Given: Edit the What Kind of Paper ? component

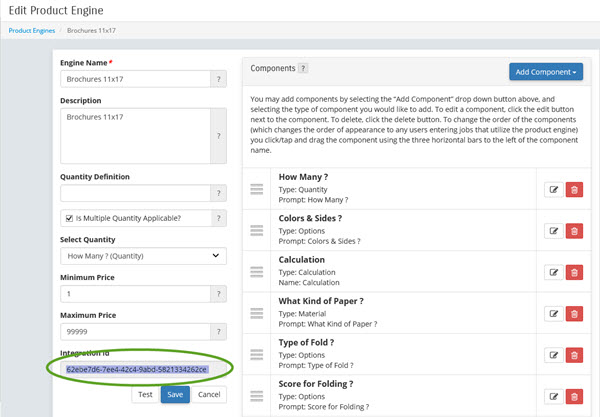Looking at the screenshot, I should pos(554,314).
